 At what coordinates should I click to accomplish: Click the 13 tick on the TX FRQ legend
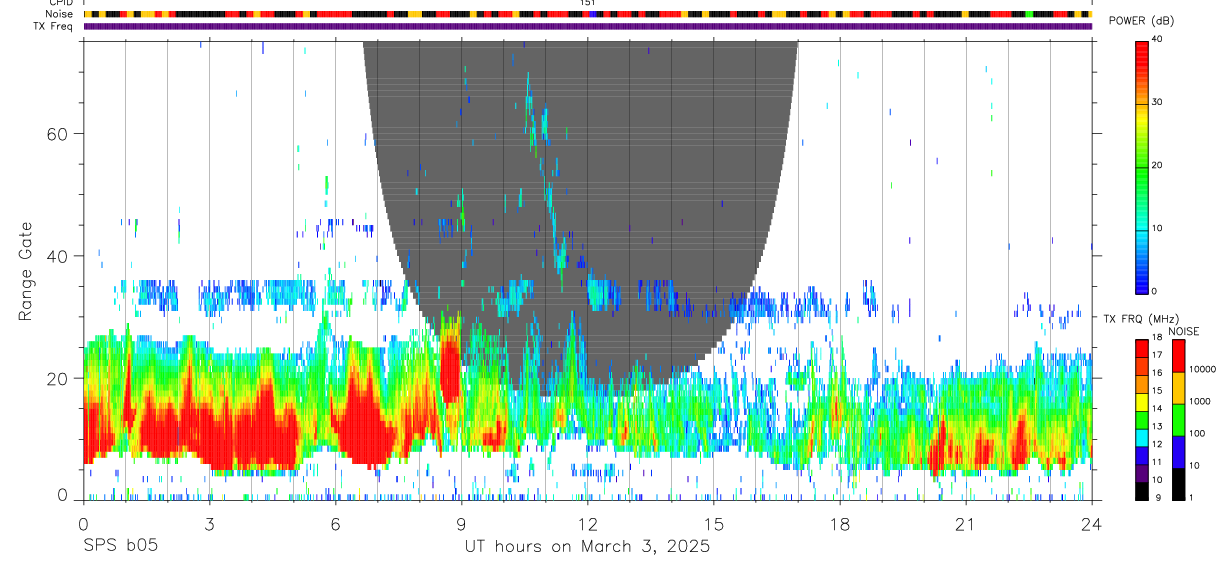[1158, 426]
